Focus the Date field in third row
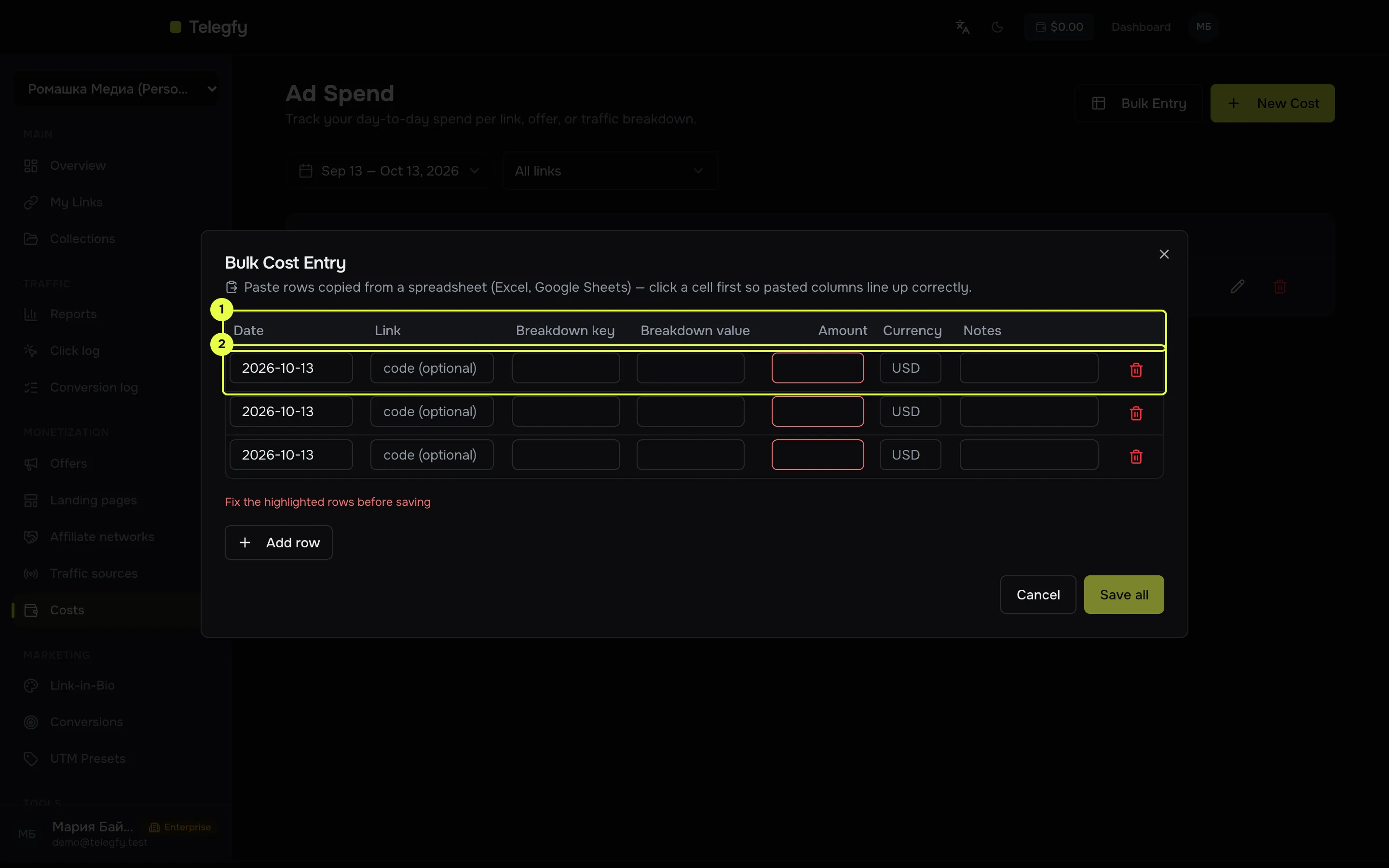Viewport: 1389px width, 868px height. 291,455
